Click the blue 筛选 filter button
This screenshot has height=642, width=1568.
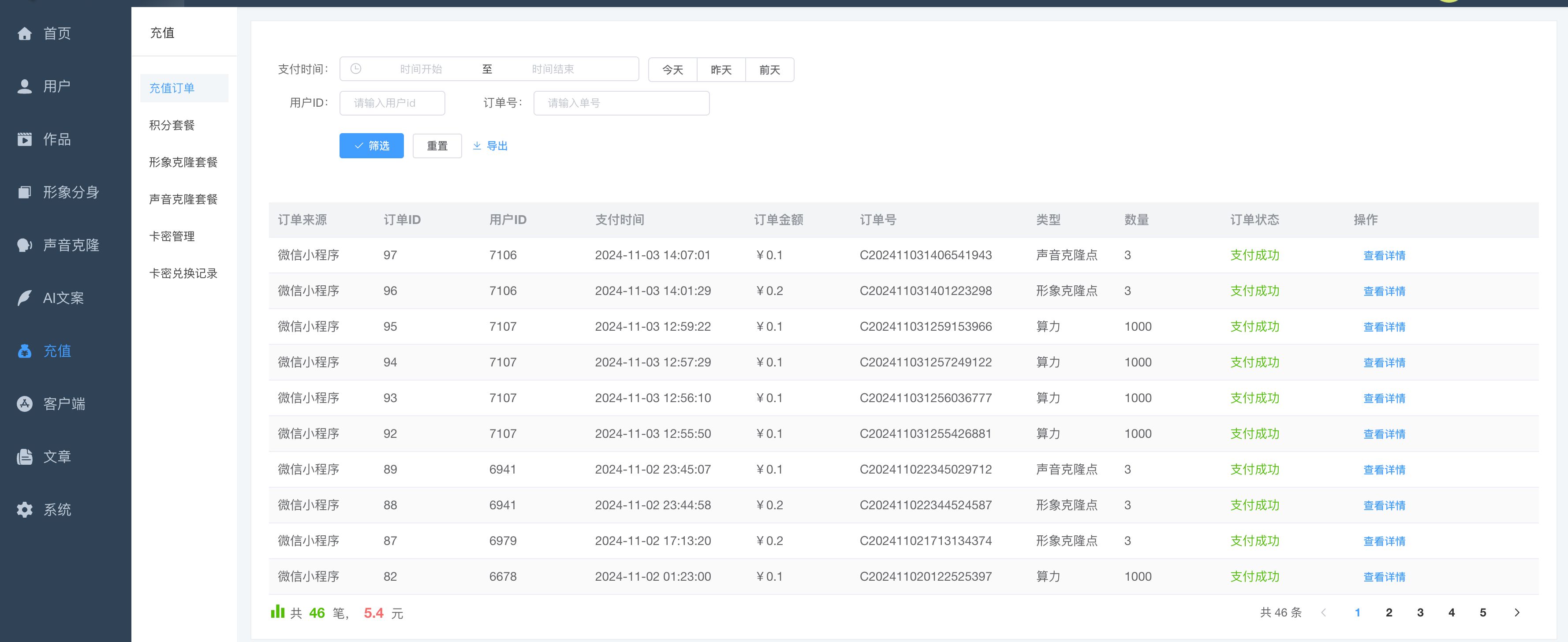pyautogui.click(x=371, y=146)
